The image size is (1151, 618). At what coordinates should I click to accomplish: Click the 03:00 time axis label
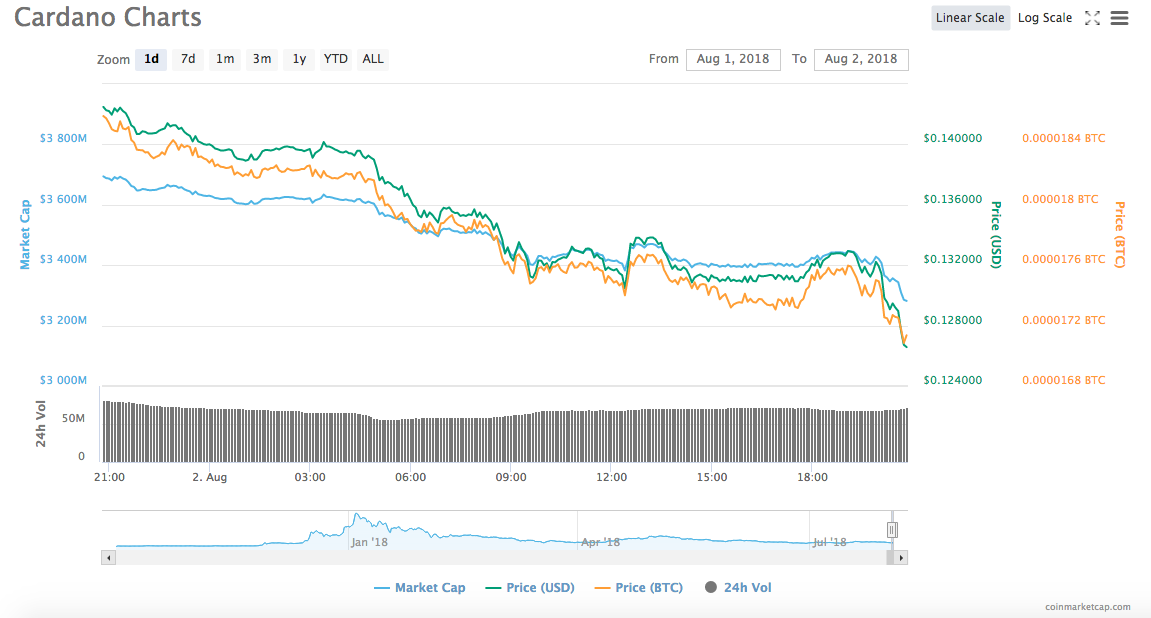[310, 477]
